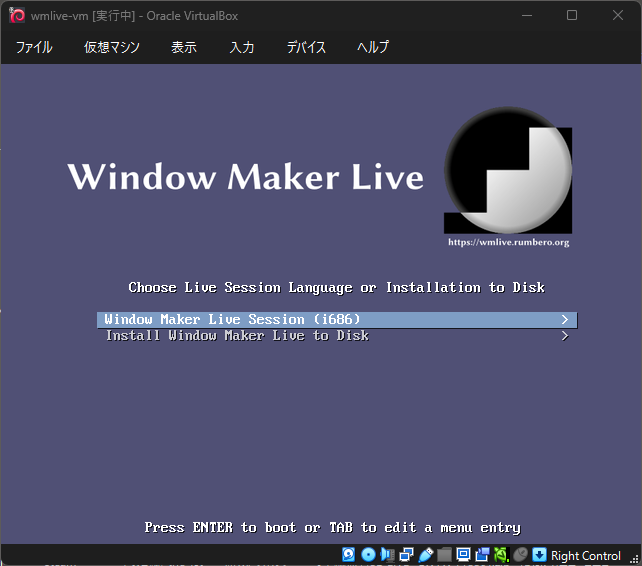Close the wmlive-vm VirtualBox window
642x566 pixels.
(x=618, y=16)
